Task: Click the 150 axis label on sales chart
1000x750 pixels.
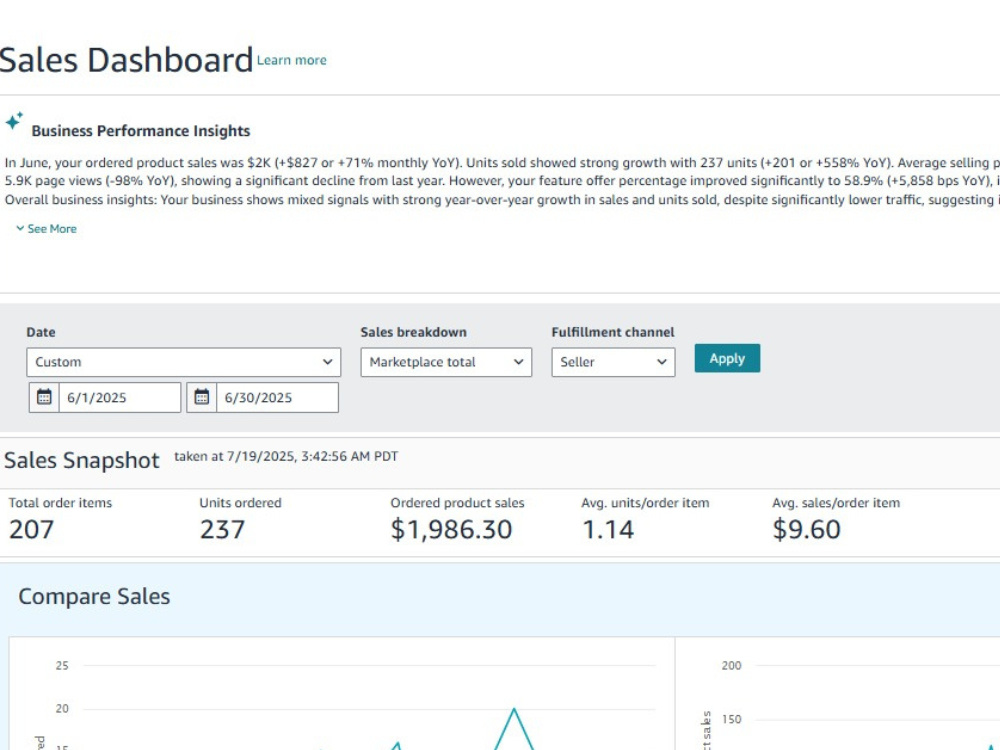Action: [732, 719]
